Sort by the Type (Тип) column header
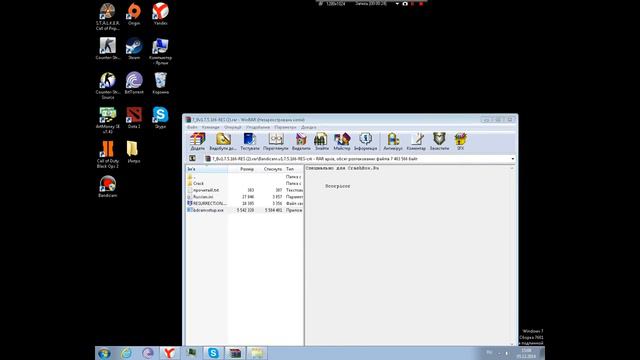The width and height of the screenshot is (640, 360). [x=293, y=169]
